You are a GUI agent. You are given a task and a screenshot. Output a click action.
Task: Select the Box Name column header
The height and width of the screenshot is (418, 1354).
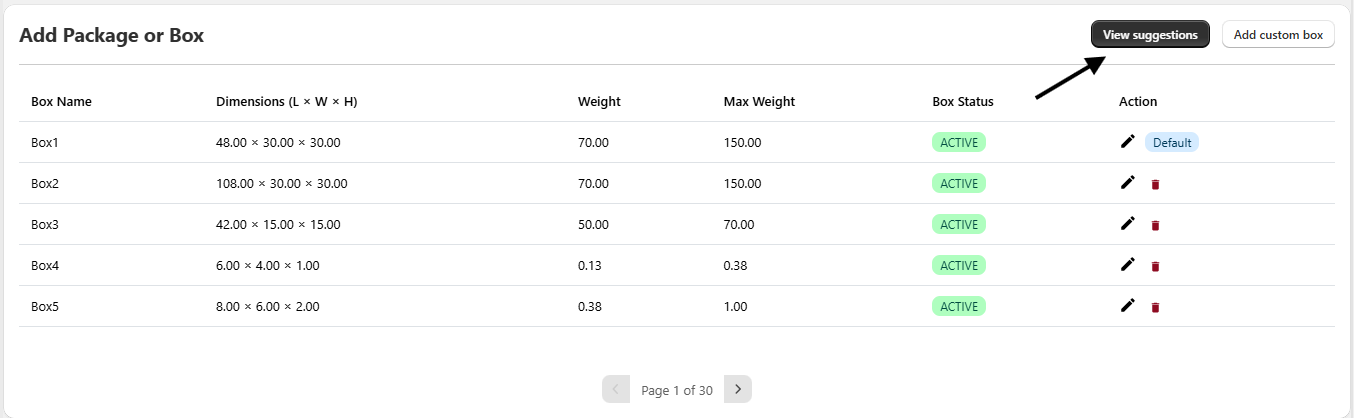point(62,101)
